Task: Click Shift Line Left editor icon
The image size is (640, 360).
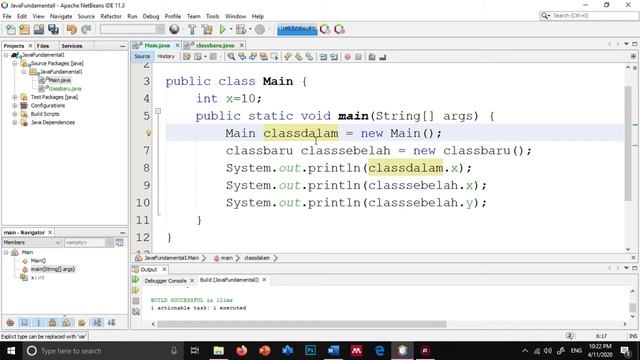Action: [x=323, y=57]
